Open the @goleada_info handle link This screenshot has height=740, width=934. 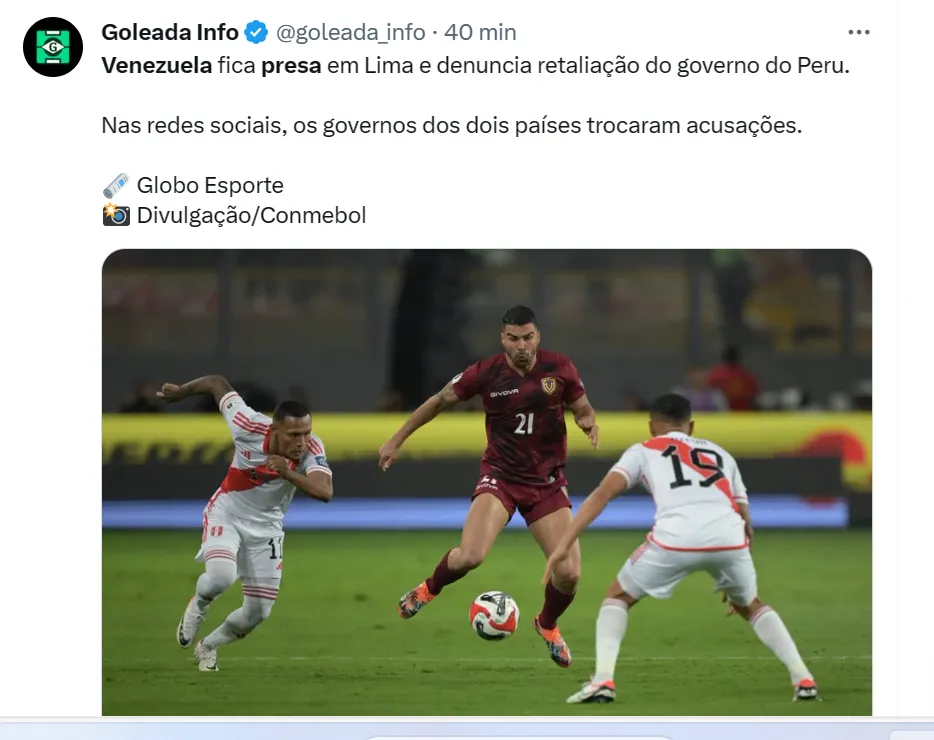[350, 32]
